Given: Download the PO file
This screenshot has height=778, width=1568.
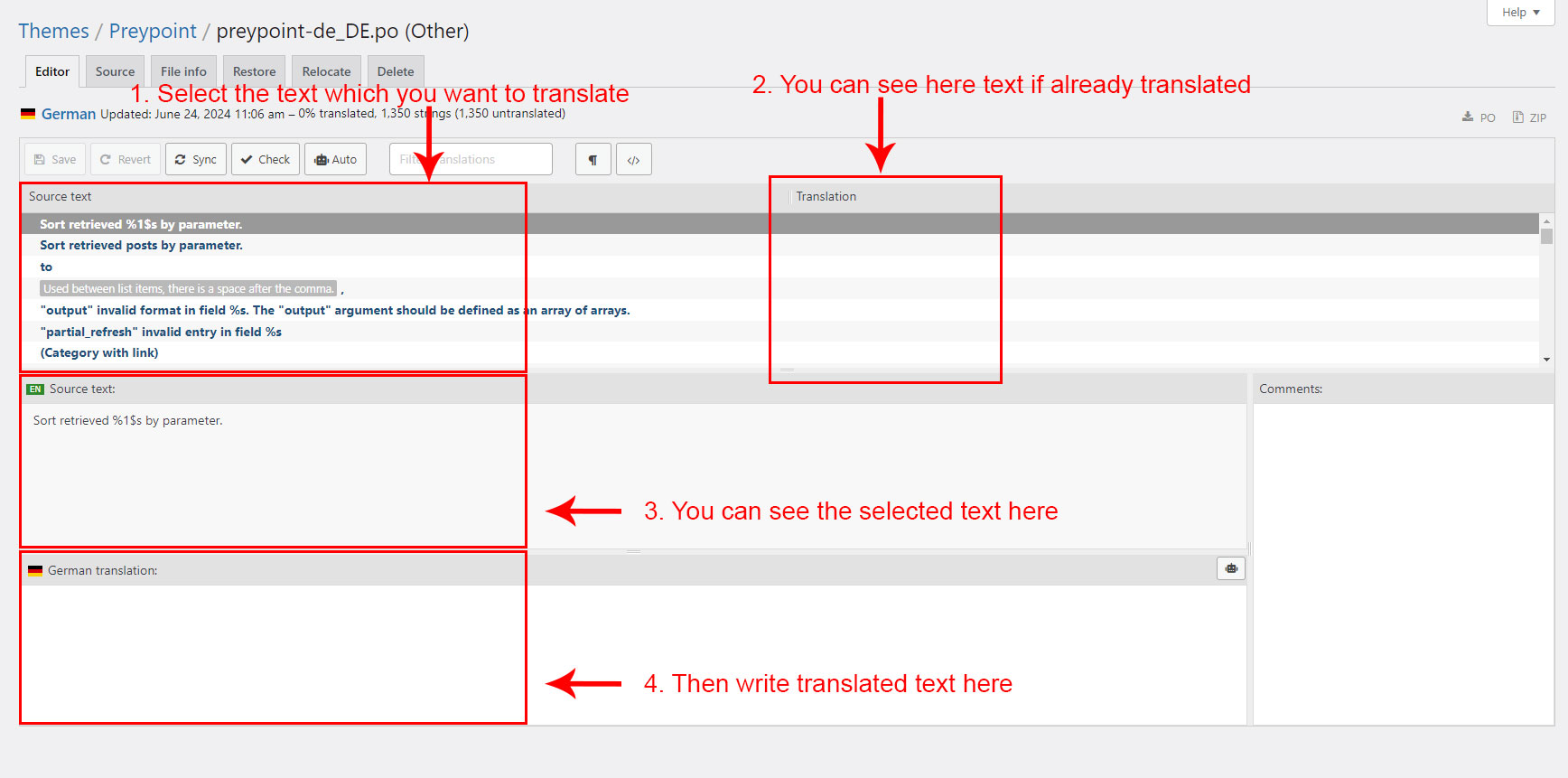Looking at the screenshot, I should [x=1479, y=117].
